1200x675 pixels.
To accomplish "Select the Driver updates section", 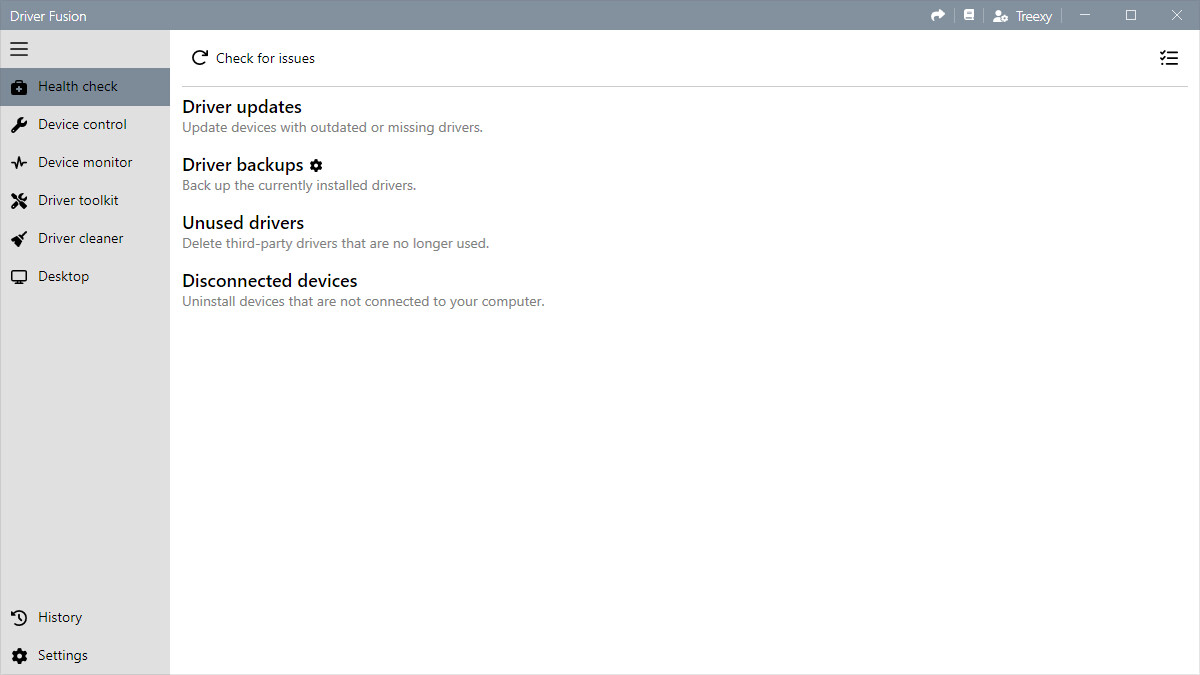I will [x=242, y=107].
